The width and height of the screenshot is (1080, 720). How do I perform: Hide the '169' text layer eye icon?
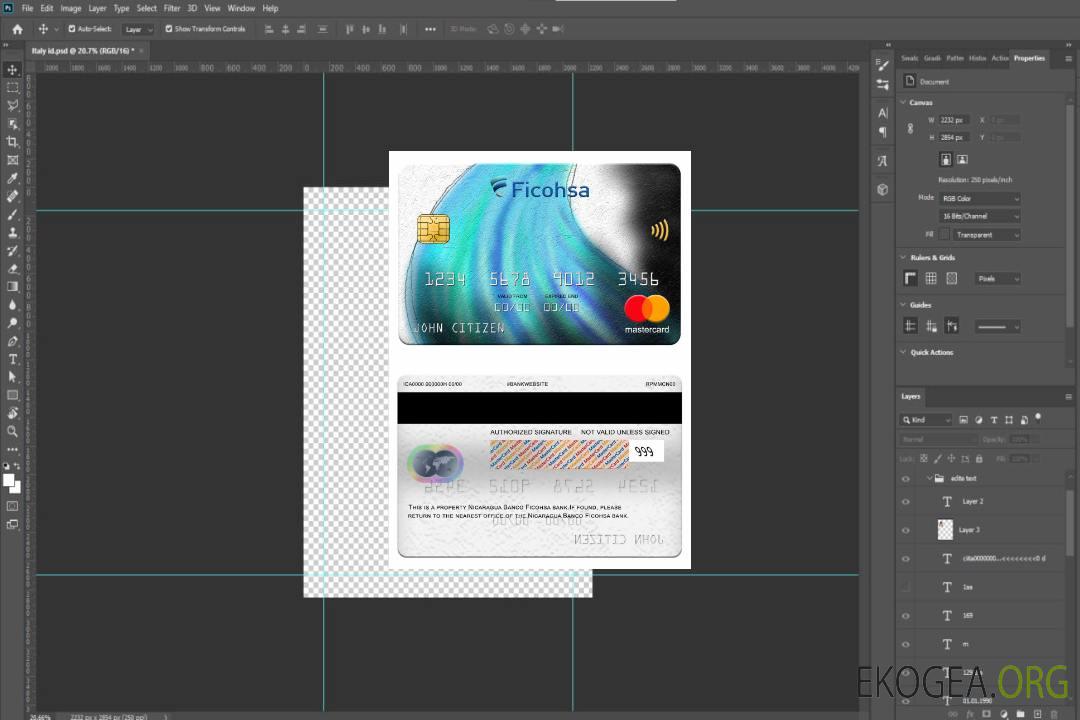click(906, 616)
